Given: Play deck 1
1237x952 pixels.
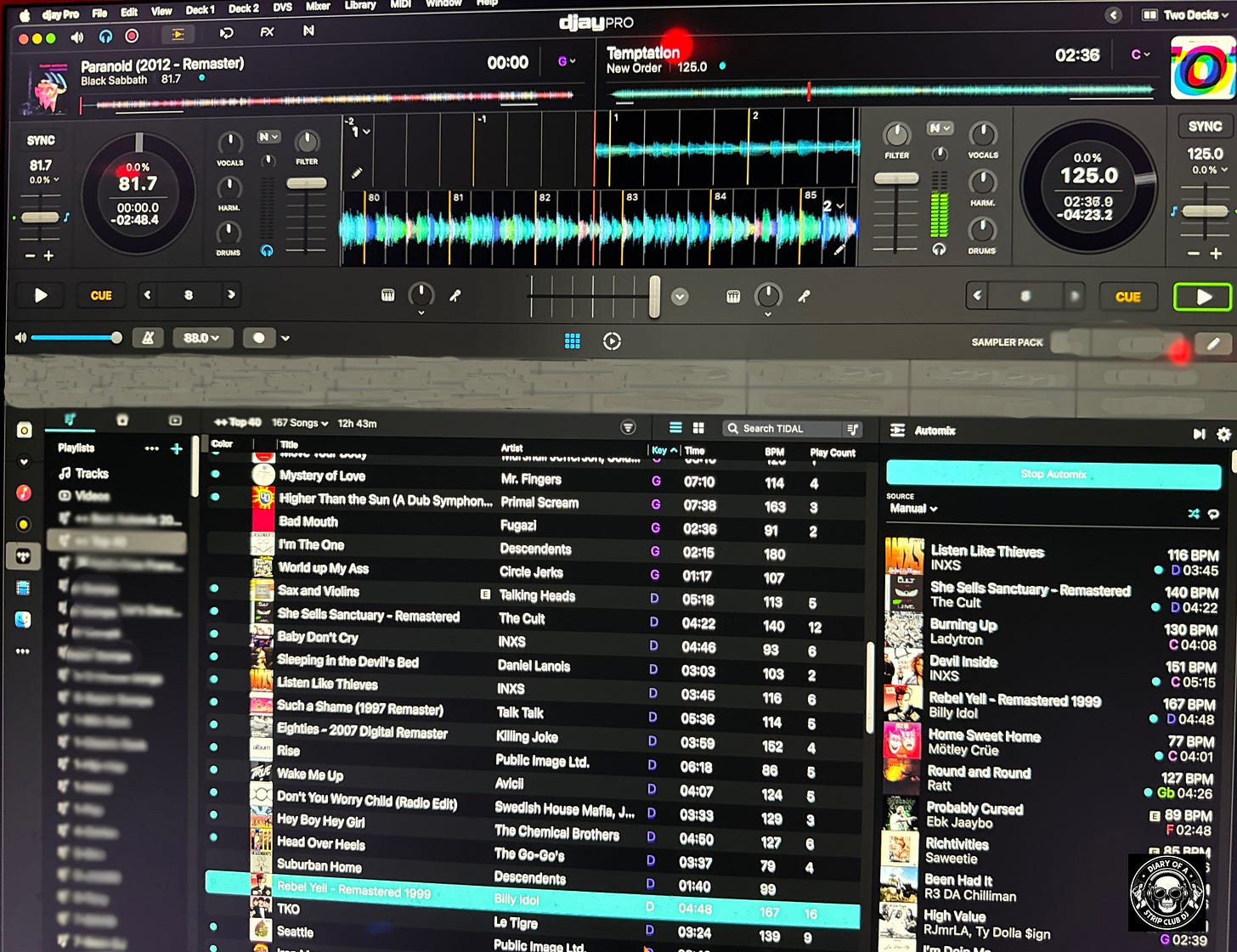Looking at the screenshot, I should pyautogui.click(x=41, y=296).
